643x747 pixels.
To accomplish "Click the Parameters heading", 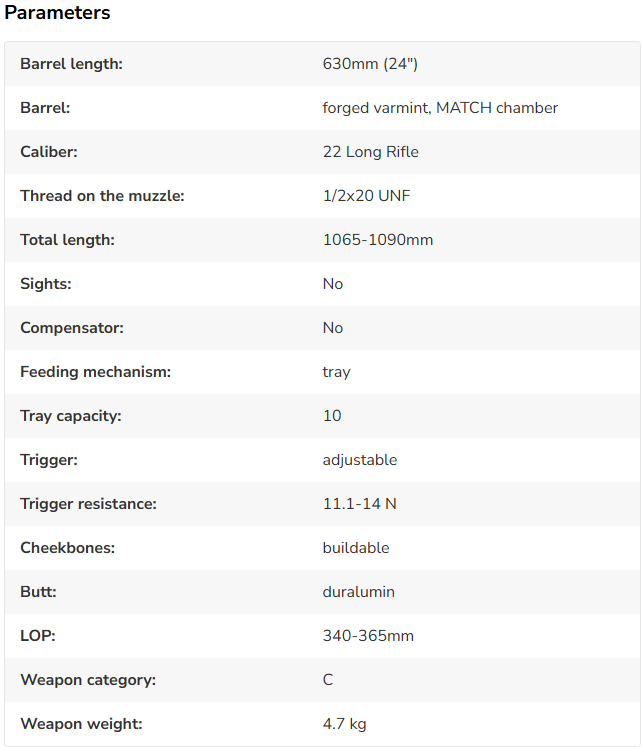I will coord(57,13).
